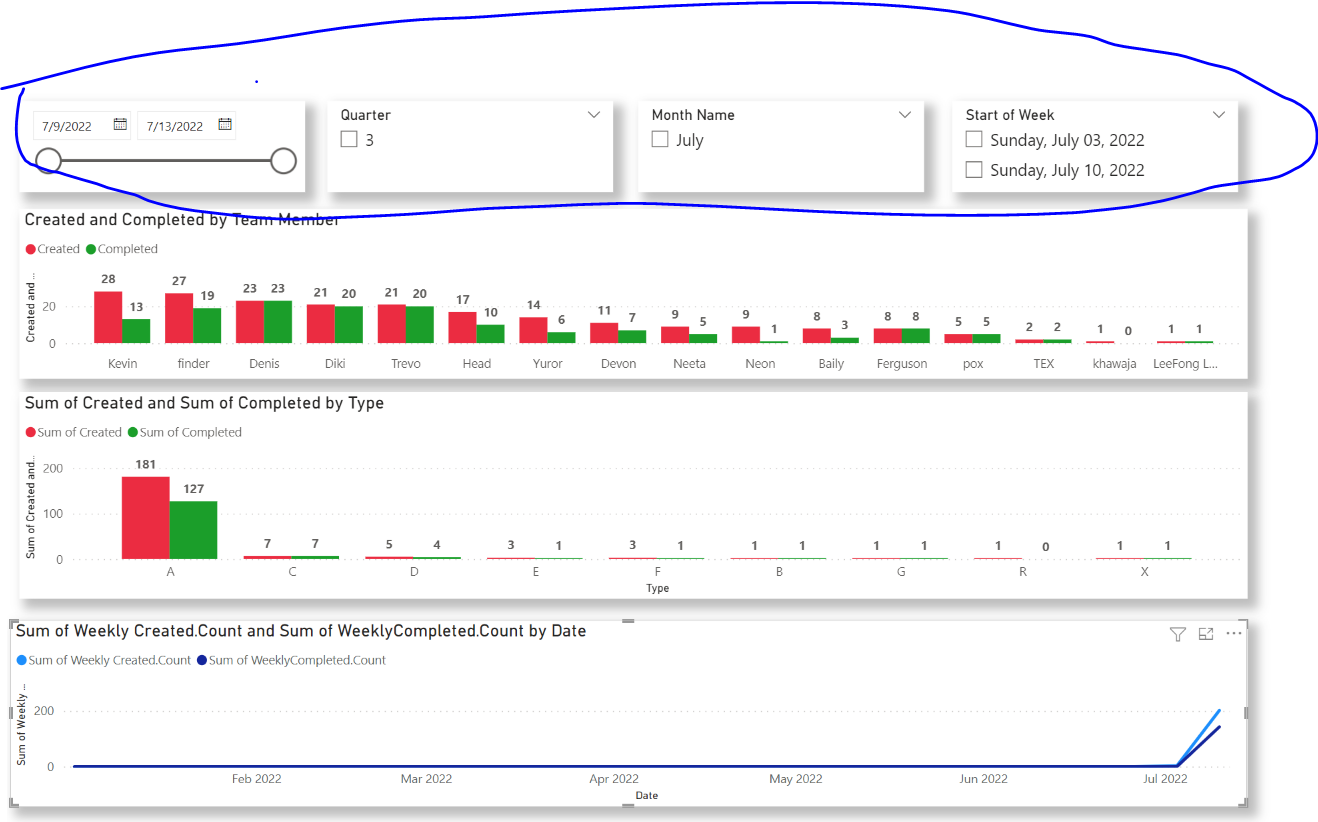Open focus mode on the line chart

(1206, 634)
